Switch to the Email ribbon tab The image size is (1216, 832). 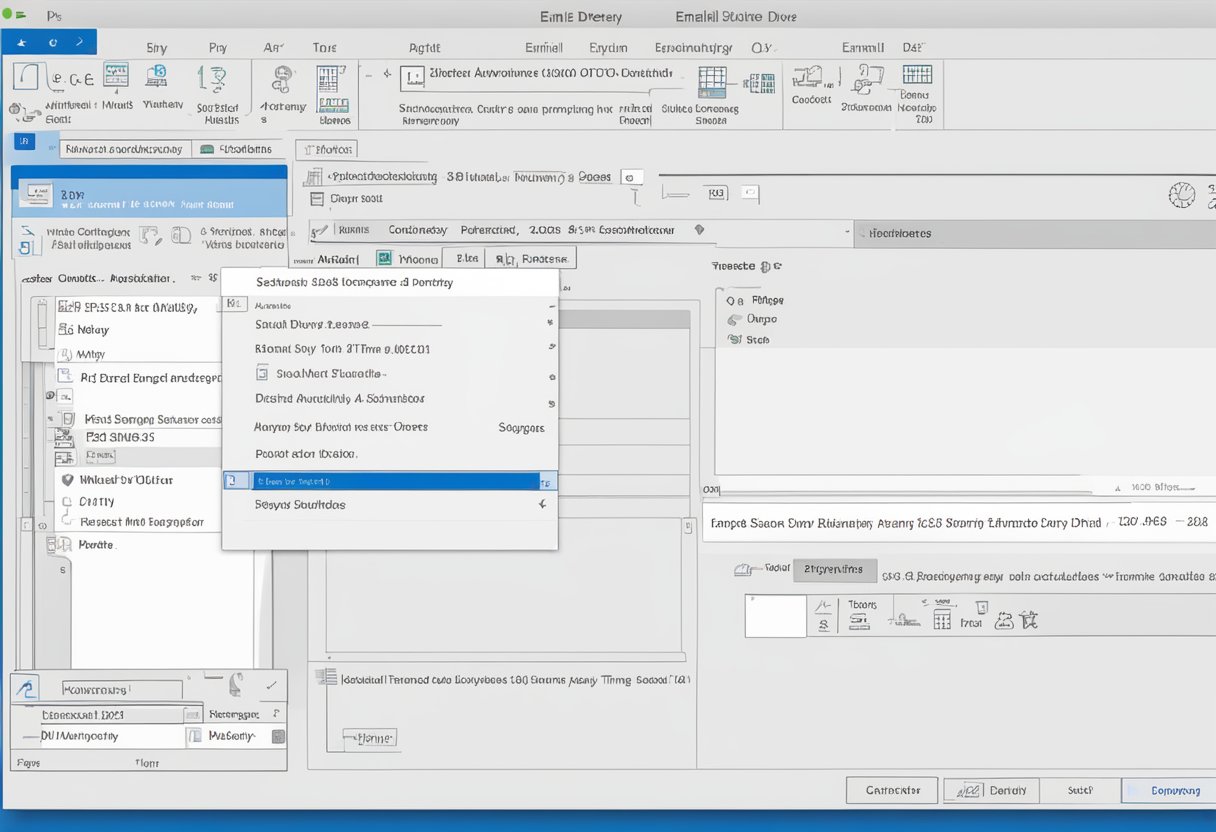pos(543,47)
